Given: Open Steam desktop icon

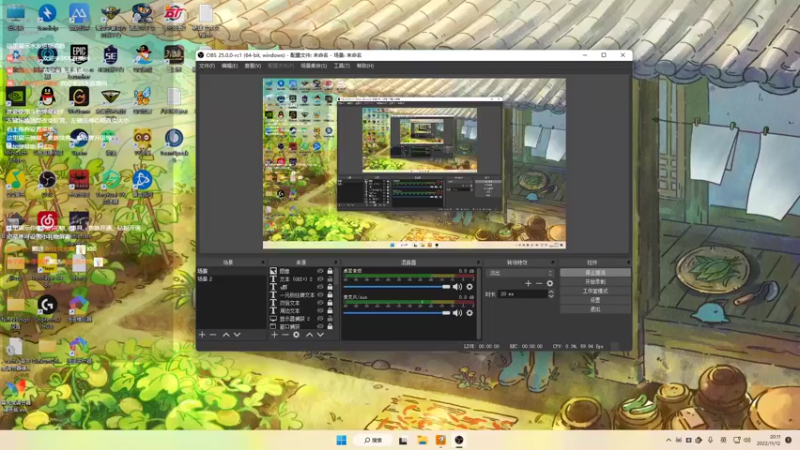Looking at the screenshot, I should pyautogui.click(x=79, y=138).
